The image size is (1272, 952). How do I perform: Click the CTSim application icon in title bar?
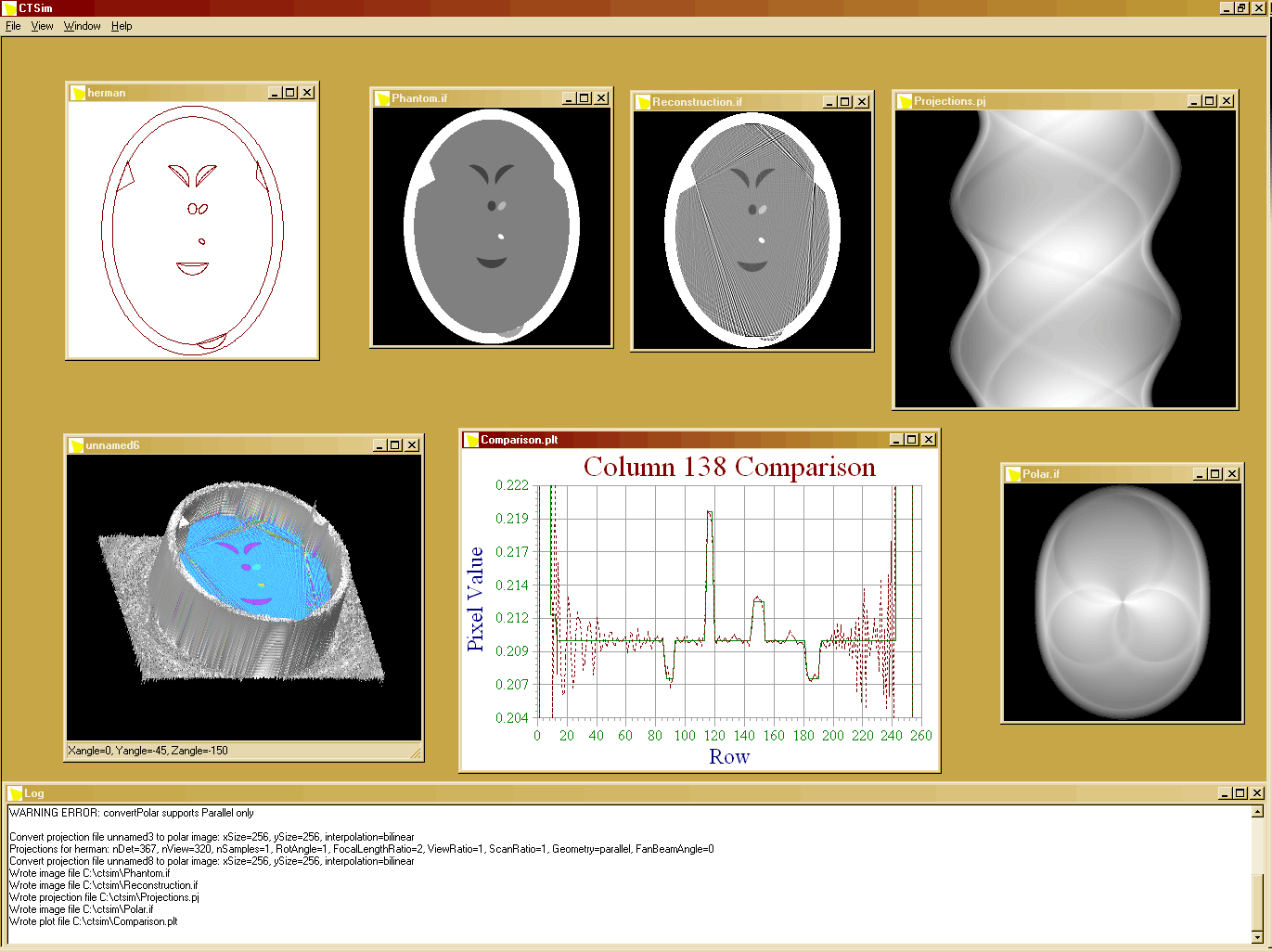[10, 8]
